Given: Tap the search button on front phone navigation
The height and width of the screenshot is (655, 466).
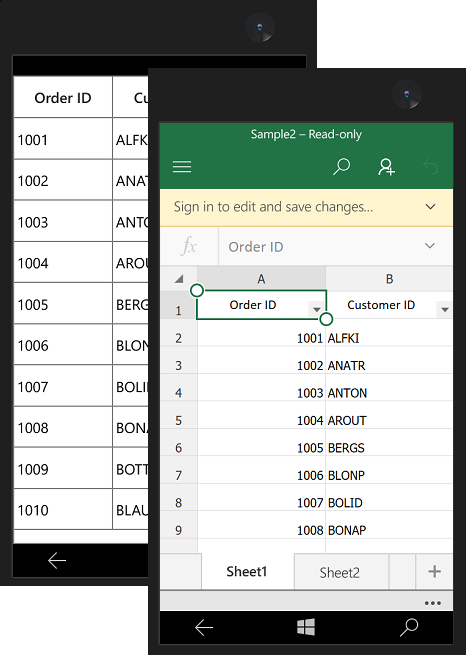Looking at the screenshot, I should click(x=409, y=627).
